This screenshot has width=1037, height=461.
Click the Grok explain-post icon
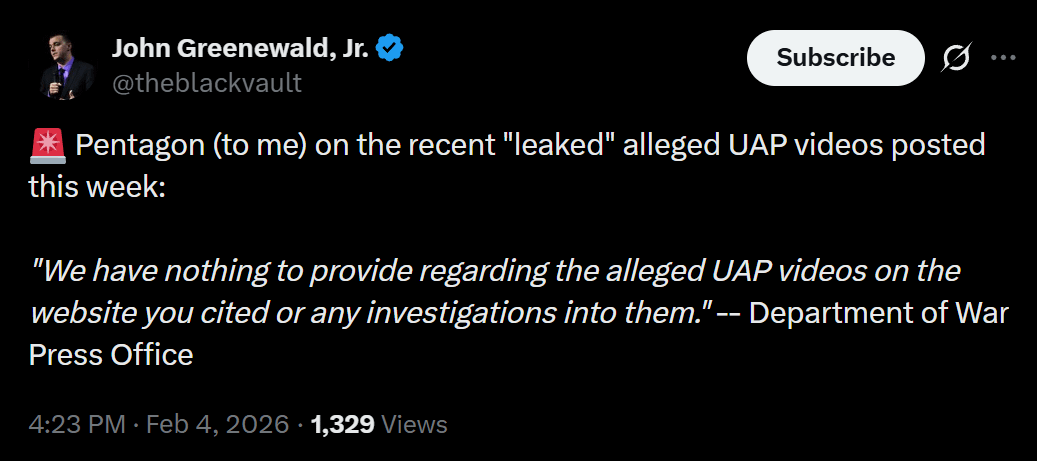[955, 59]
